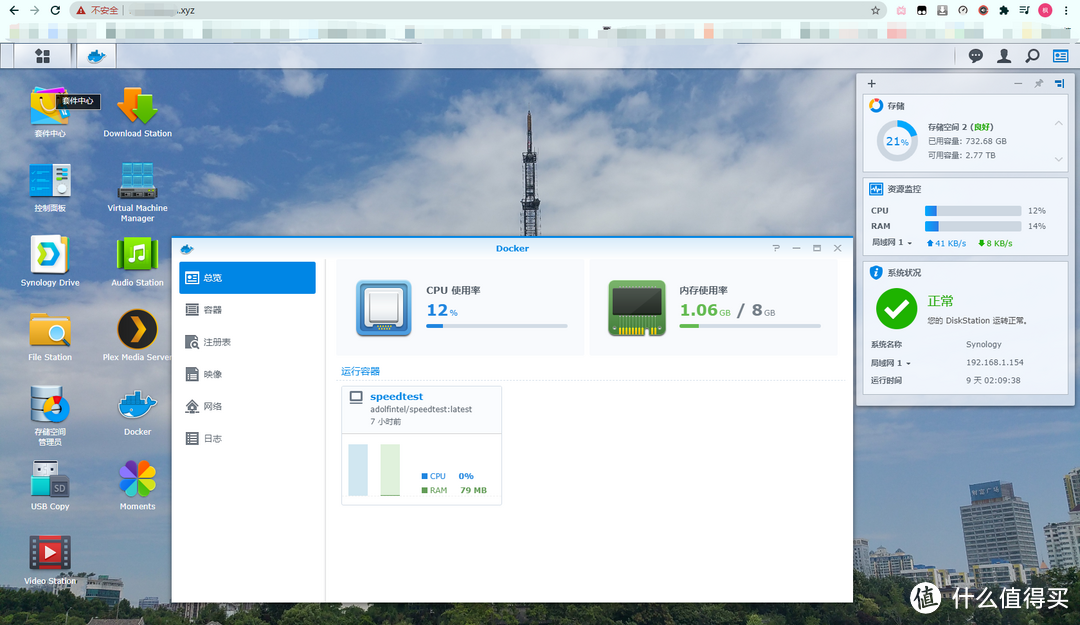Switch to the Container tab in Docker
Screen dimensions: 1080x625
tap(247, 309)
